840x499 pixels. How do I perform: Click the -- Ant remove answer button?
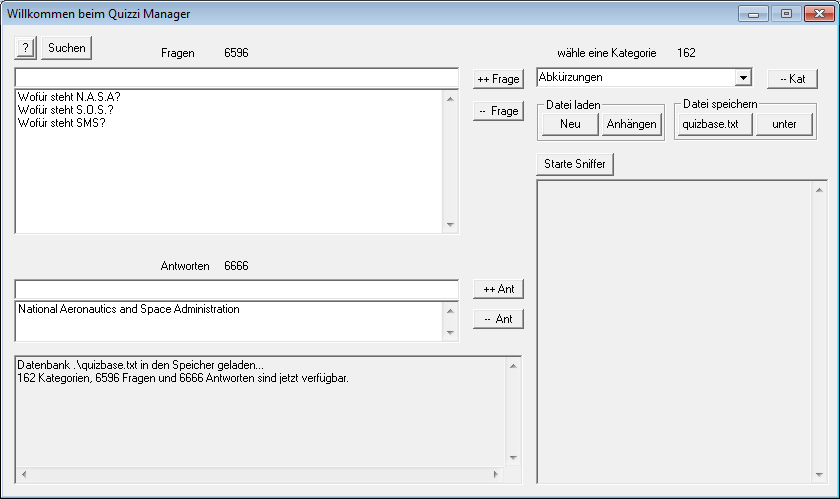click(498, 319)
